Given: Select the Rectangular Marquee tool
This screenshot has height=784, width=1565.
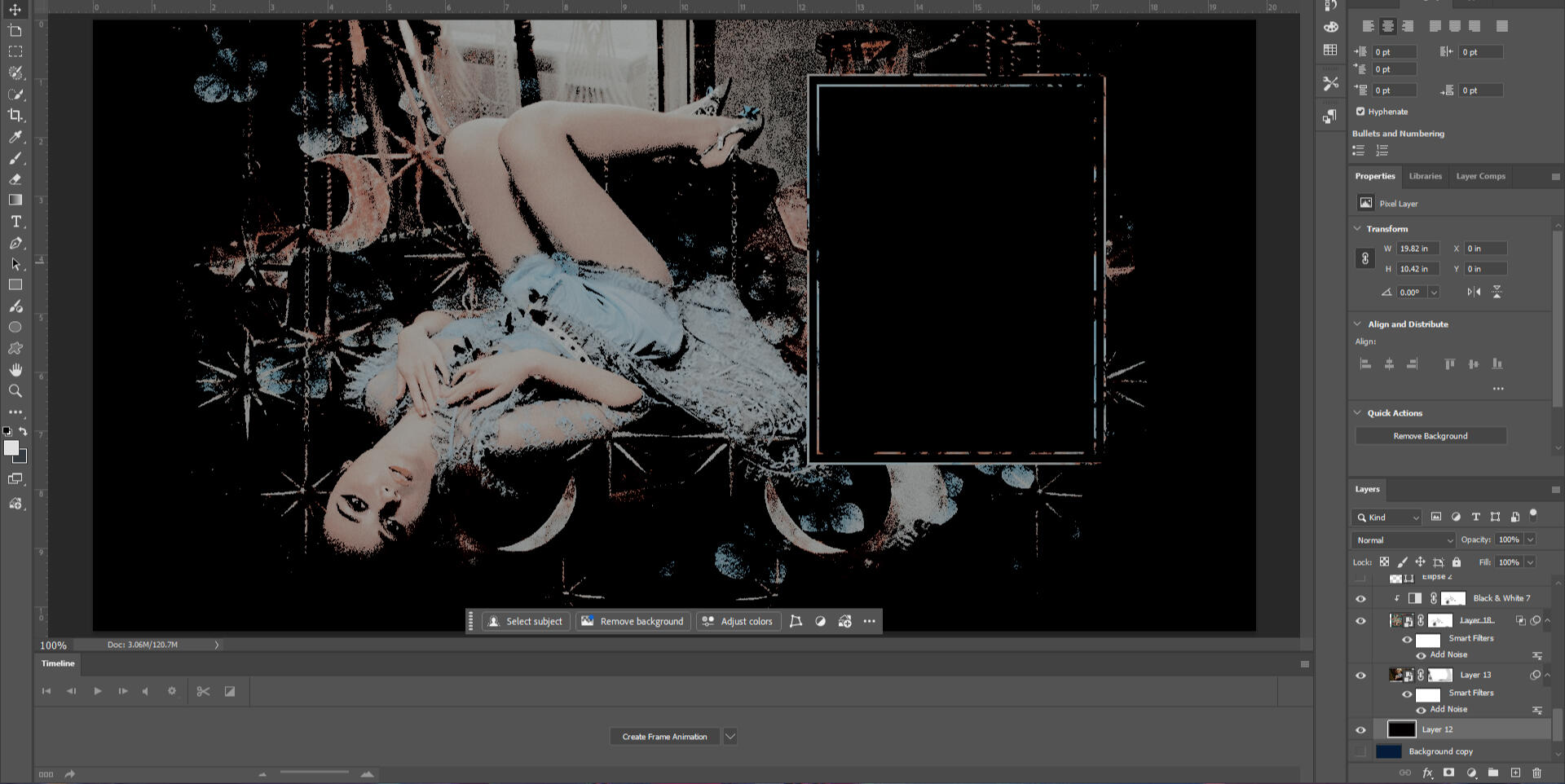Looking at the screenshot, I should 15,51.
